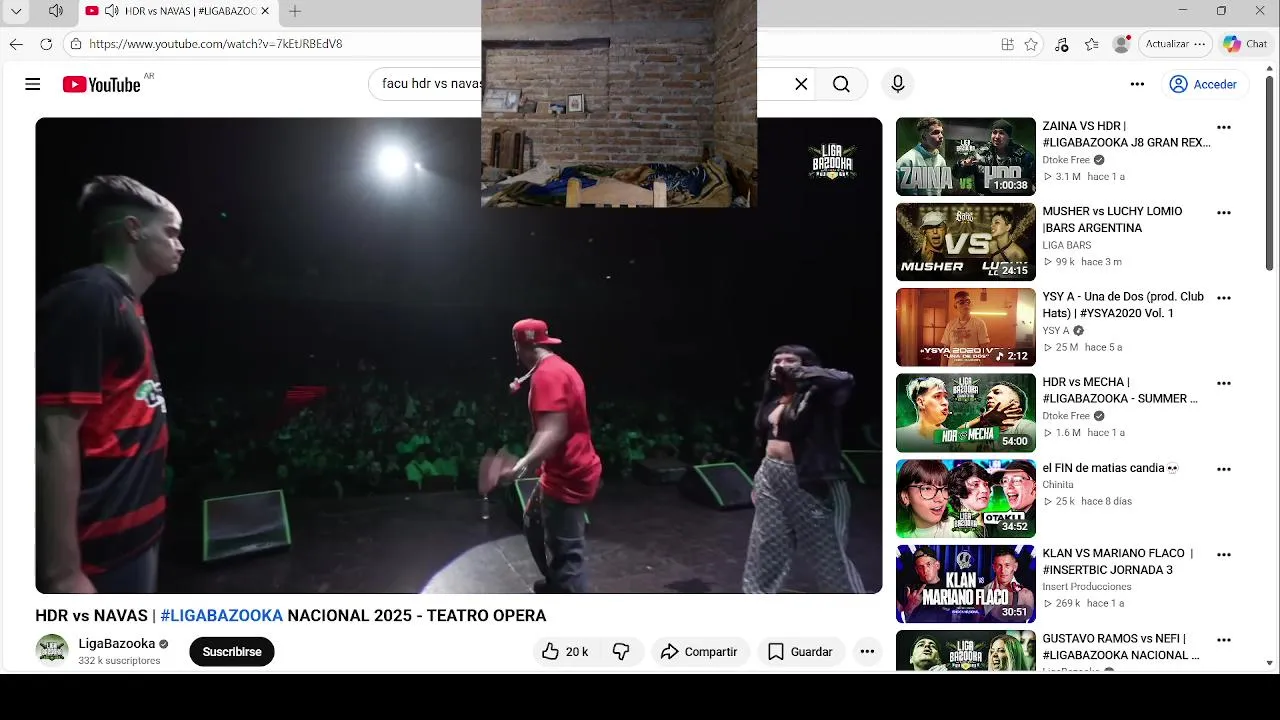This screenshot has width=1280, height=720.
Task: Open Copilot Chat
Action: [1245, 44]
